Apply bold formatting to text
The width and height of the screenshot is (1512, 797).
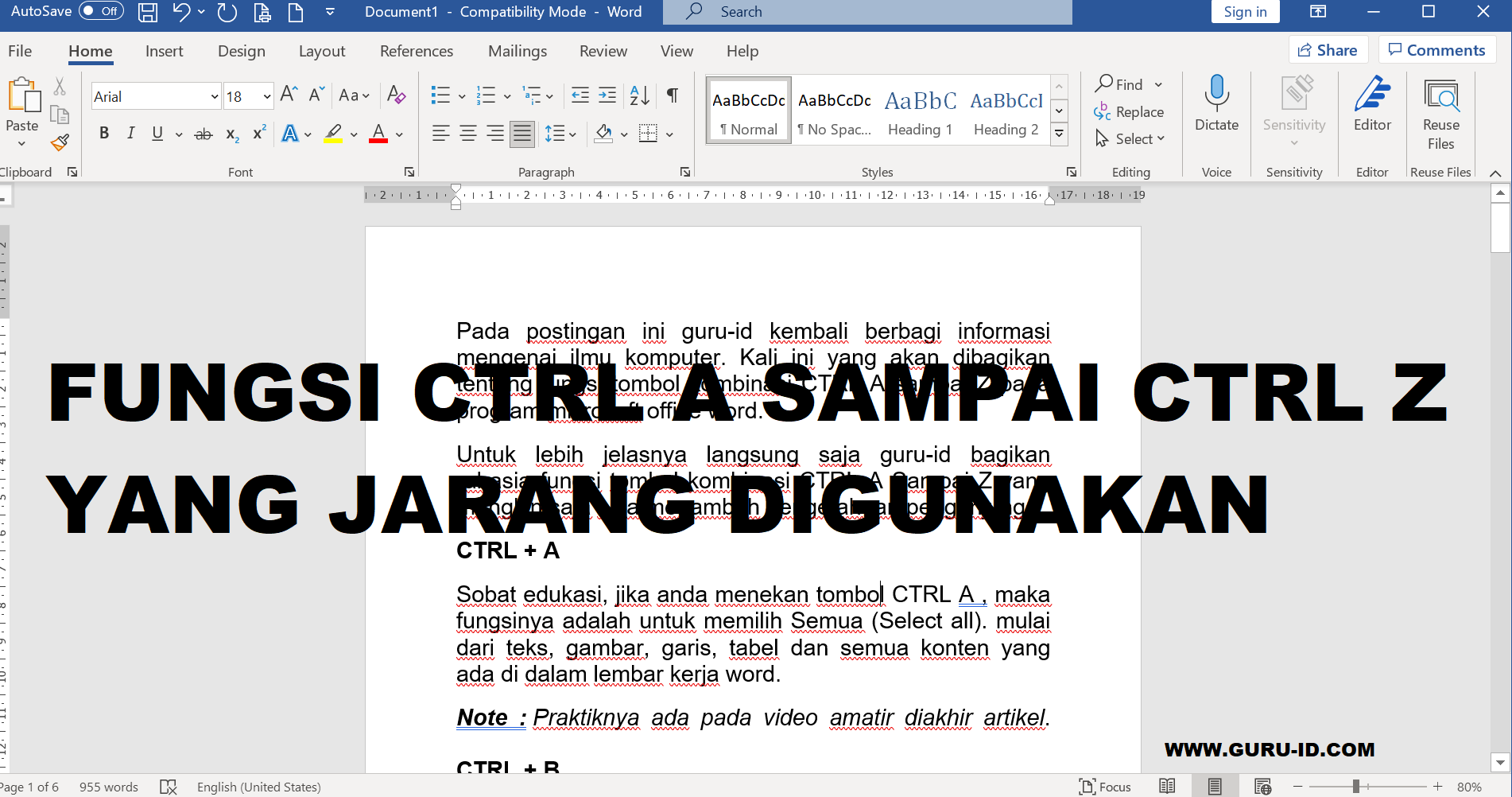click(x=103, y=133)
